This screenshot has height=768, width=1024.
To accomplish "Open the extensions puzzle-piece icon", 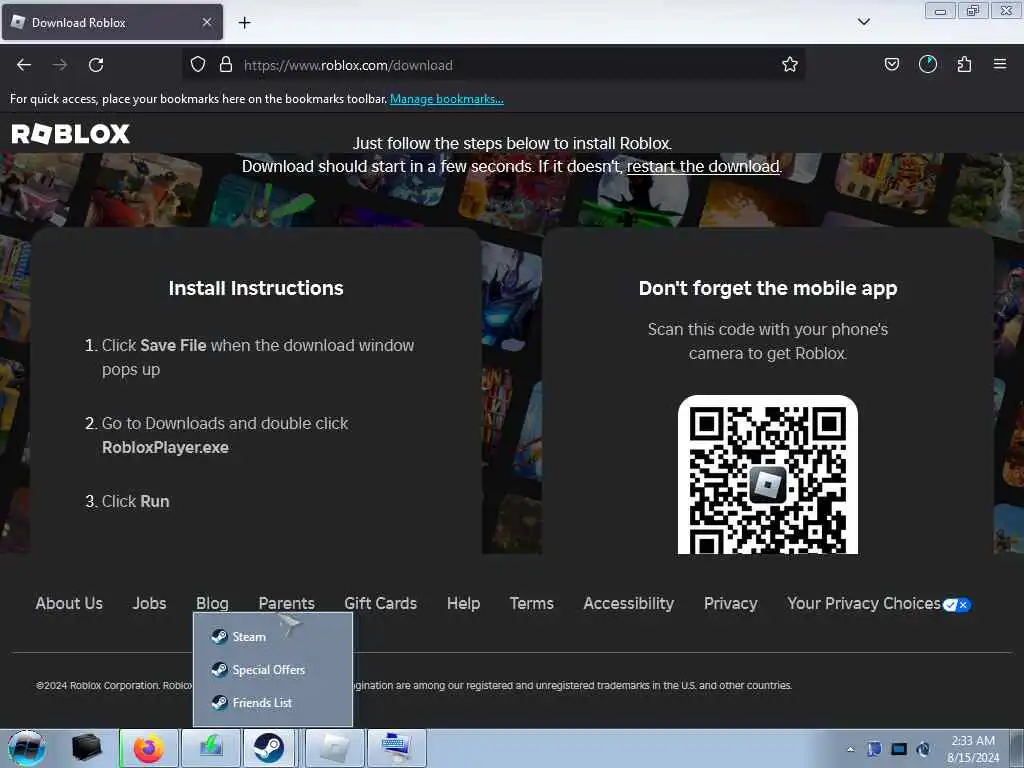I will (964, 64).
